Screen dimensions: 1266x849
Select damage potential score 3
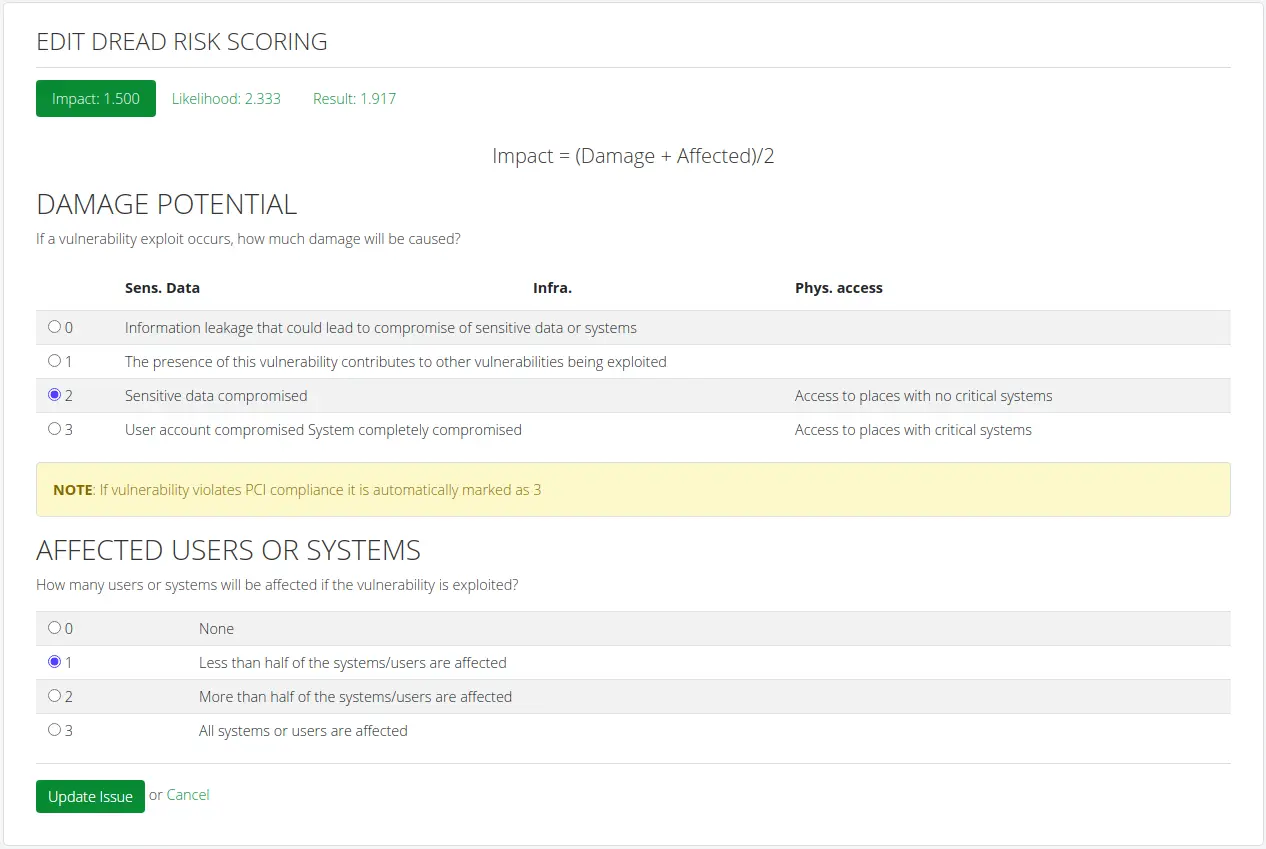click(x=55, y=429)
